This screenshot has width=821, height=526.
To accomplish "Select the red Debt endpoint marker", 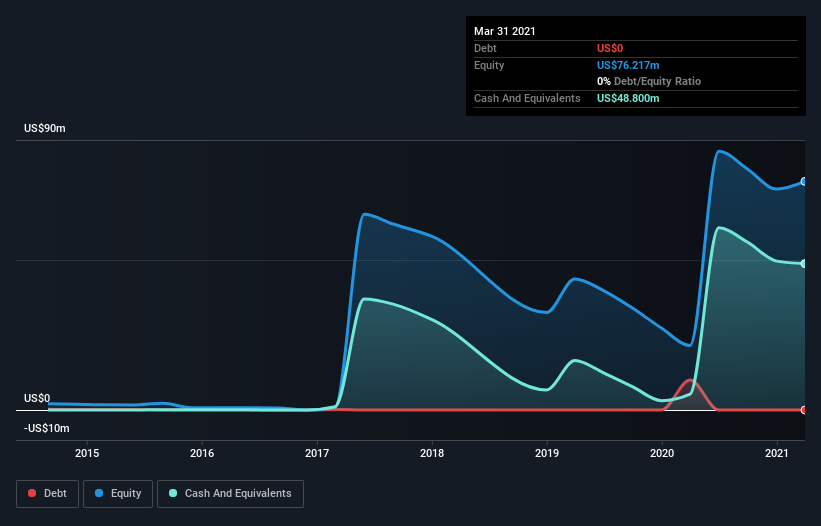I will [803, 410].
